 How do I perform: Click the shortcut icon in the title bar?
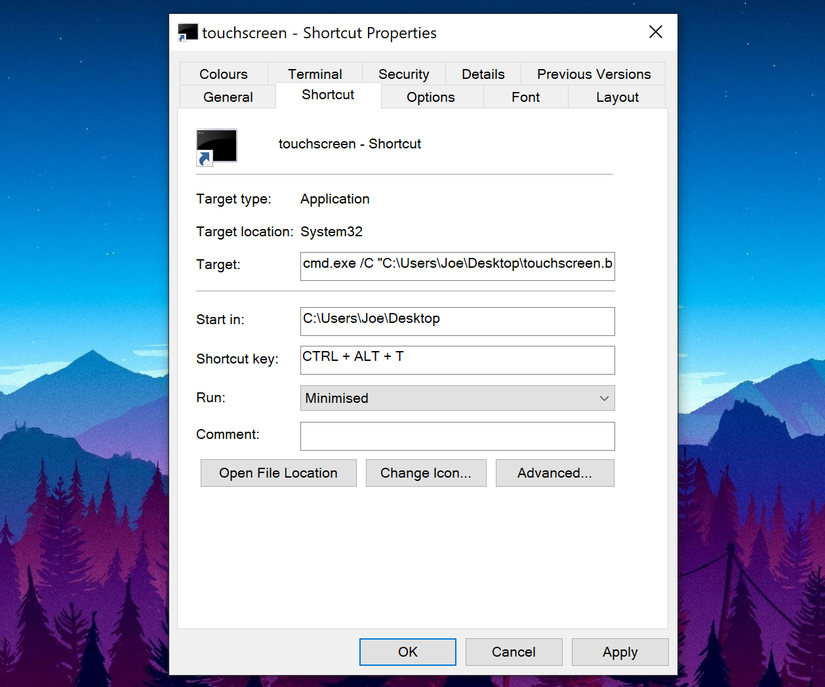coord(188,33)
